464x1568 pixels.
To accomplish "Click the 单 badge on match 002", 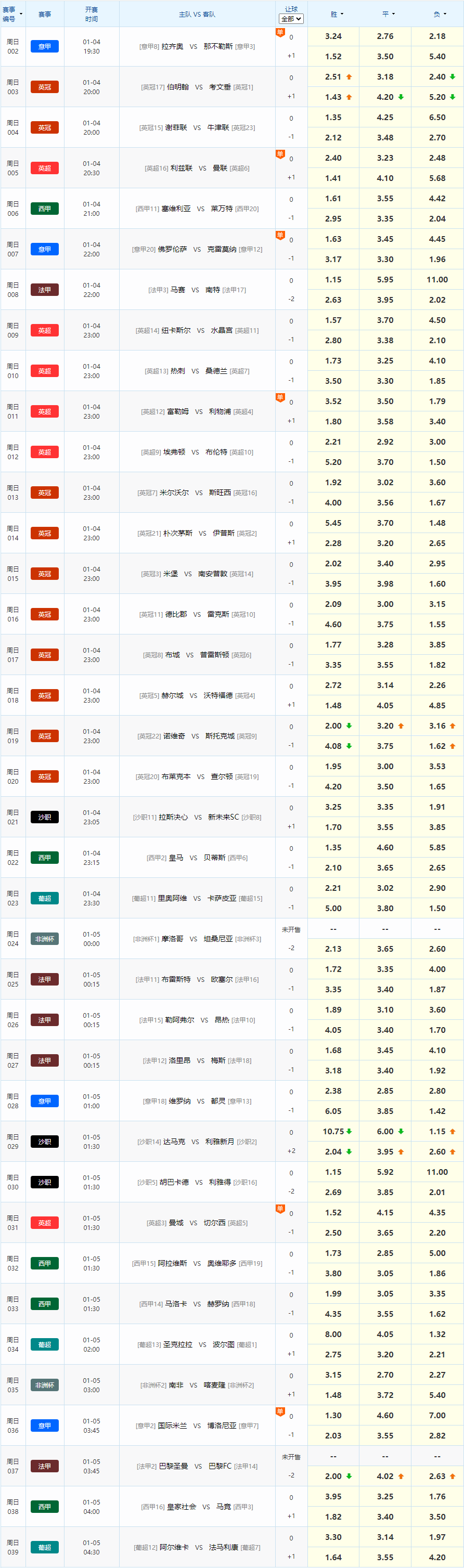I will [280, 32].
